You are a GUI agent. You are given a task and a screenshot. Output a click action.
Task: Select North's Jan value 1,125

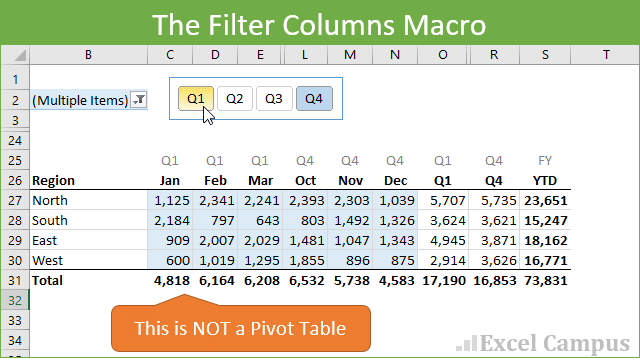170,200
